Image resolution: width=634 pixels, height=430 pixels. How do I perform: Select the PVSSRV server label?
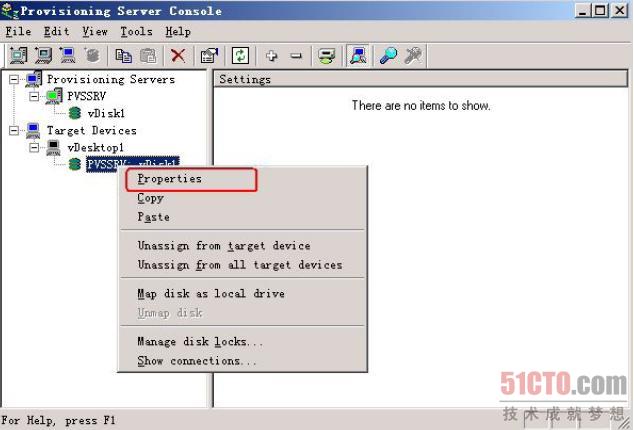(x=87, y=96)
